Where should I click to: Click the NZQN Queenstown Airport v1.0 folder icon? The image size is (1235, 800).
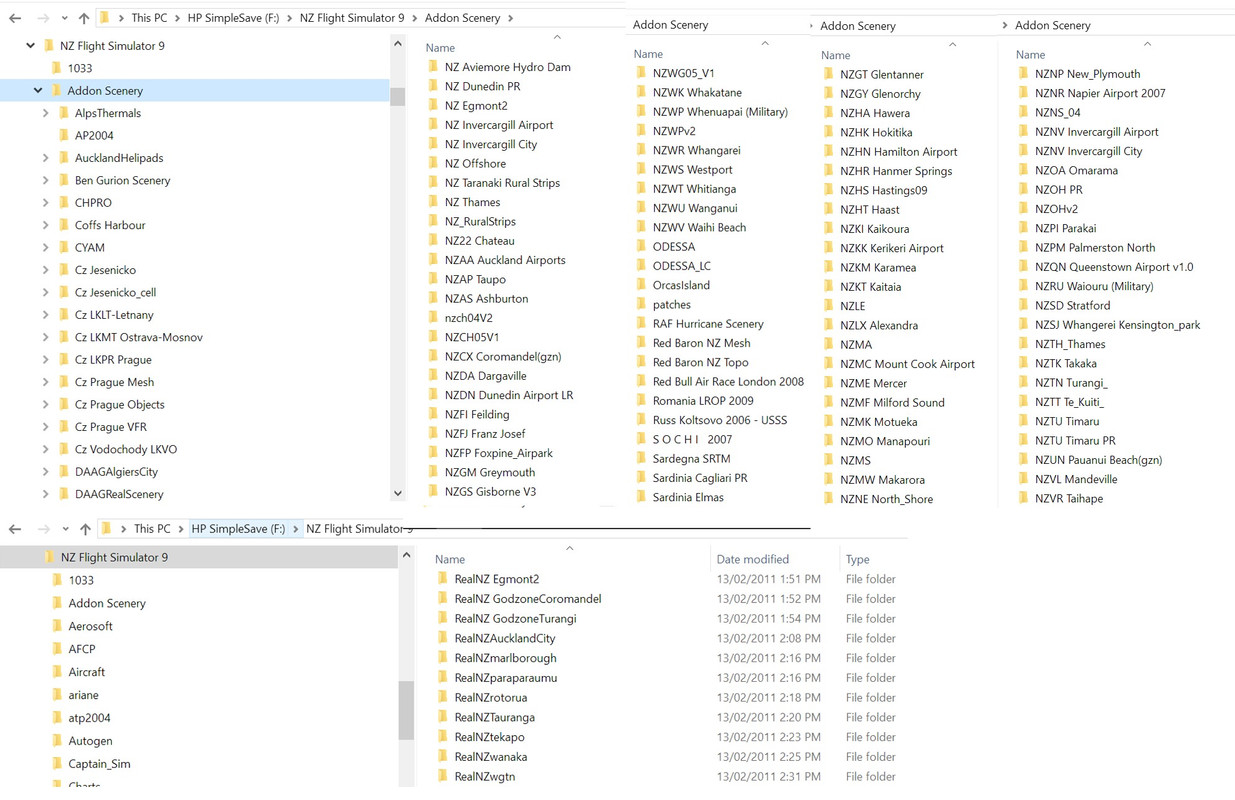point(1023,267)
